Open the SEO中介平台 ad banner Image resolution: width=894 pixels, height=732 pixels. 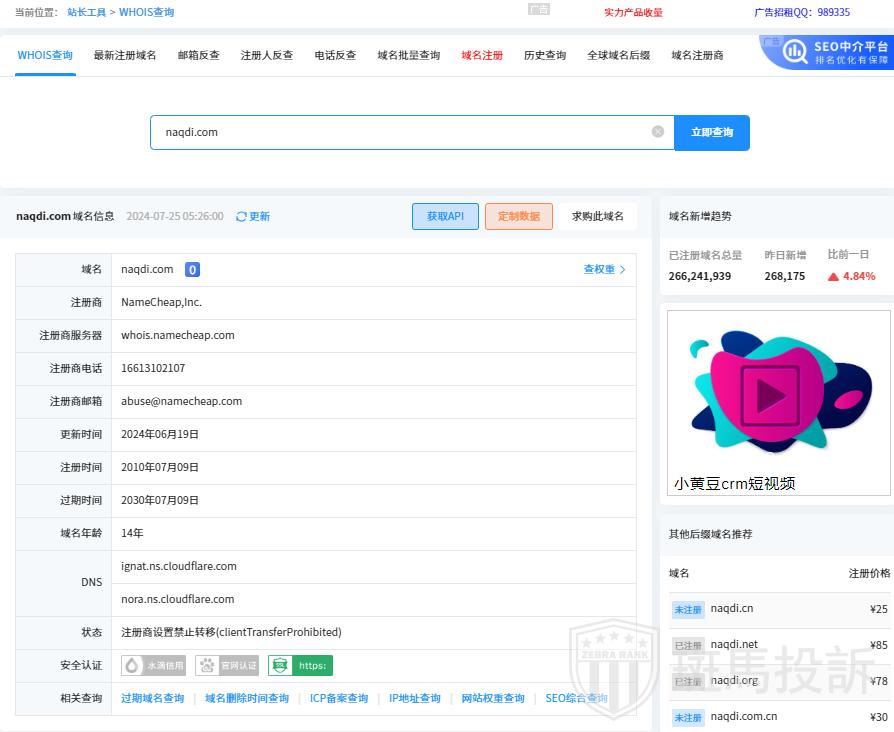pyautogui.click(x=827, y=53)
